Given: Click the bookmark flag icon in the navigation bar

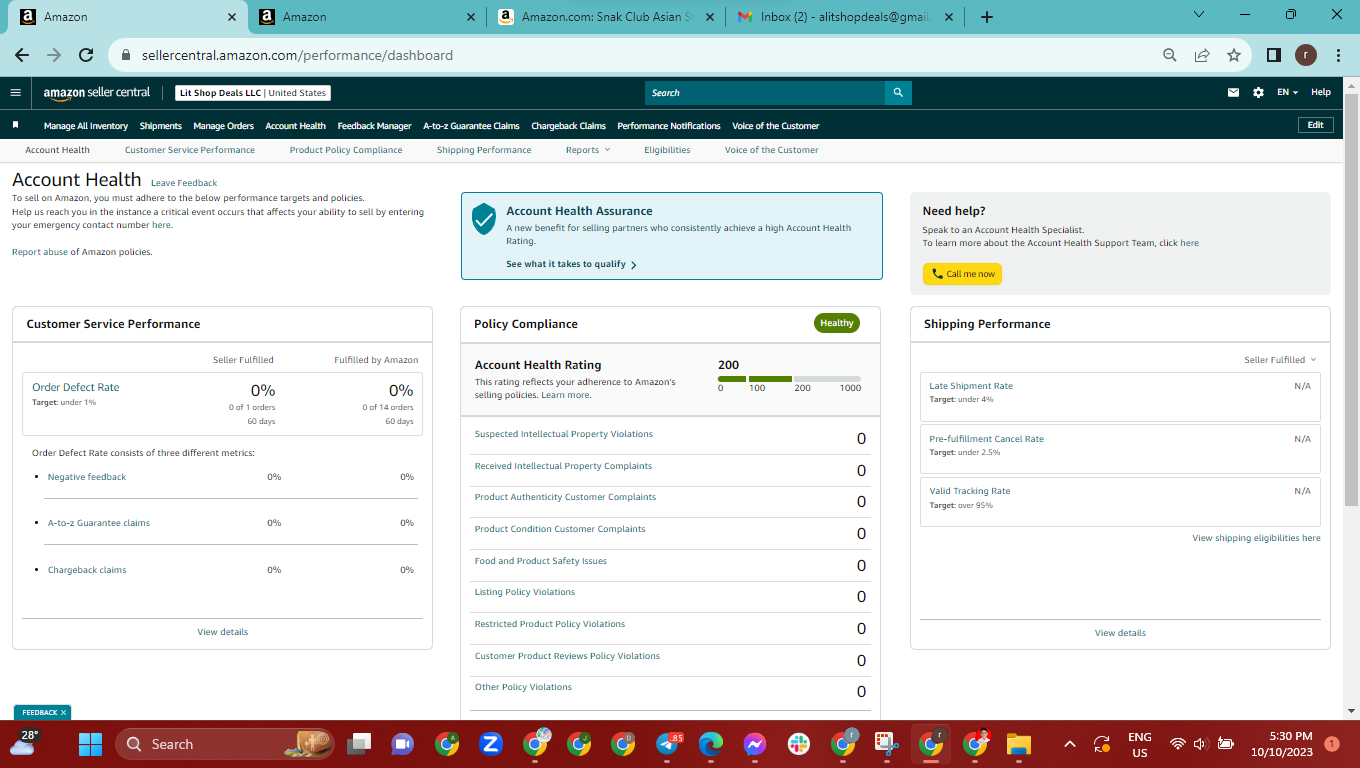Looking at the screenshot, I should [x=16, y=126].
